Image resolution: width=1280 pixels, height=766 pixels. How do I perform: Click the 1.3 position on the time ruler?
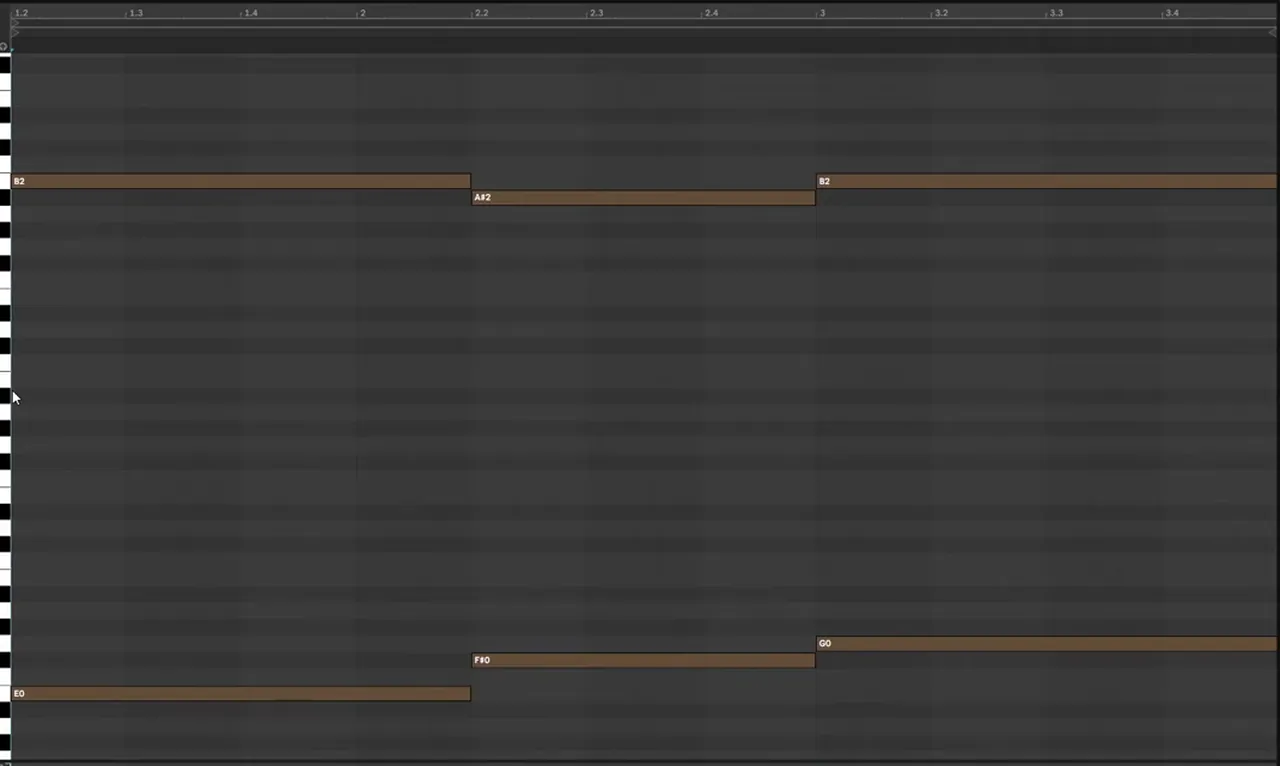point(136,13)
